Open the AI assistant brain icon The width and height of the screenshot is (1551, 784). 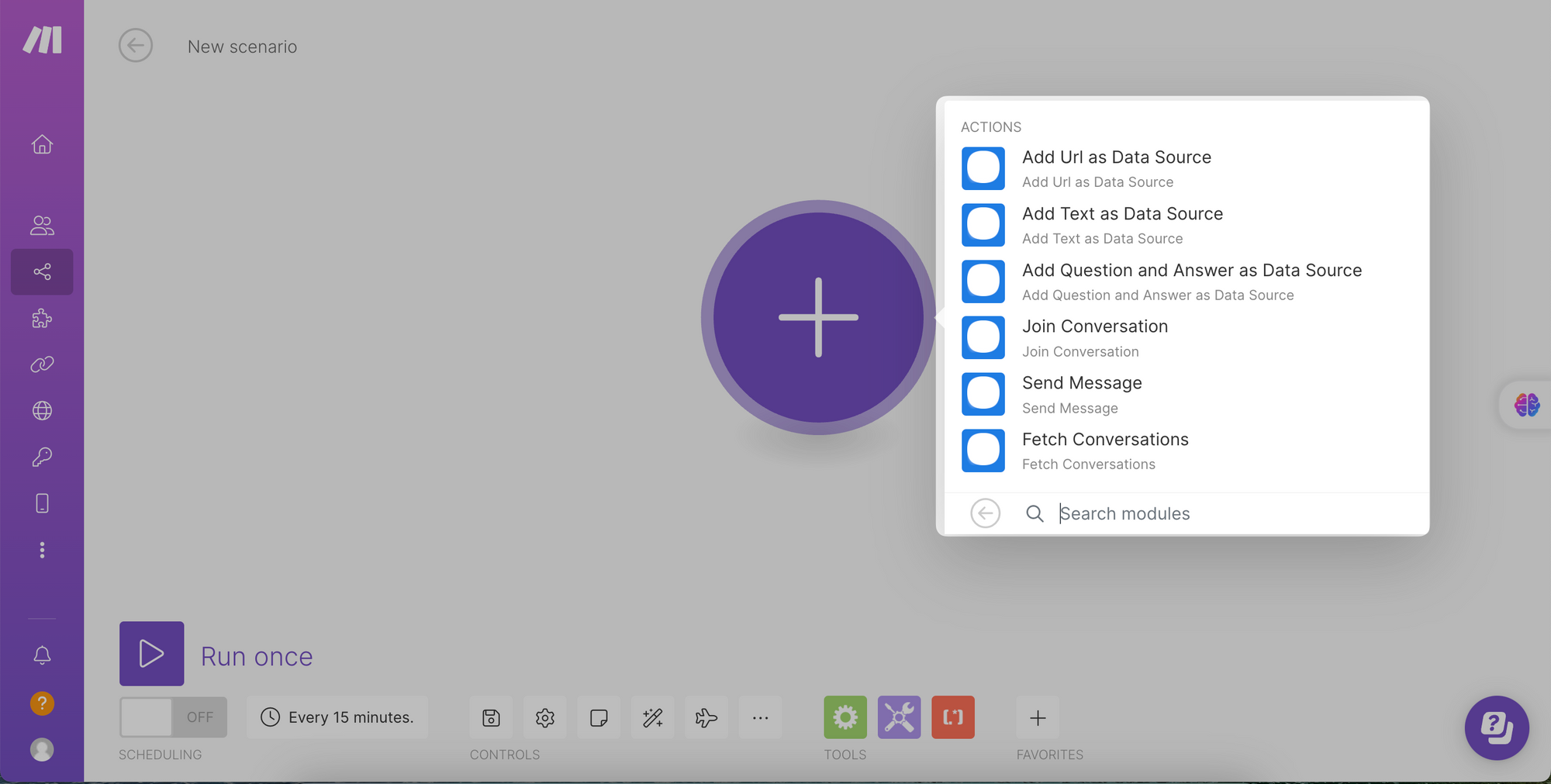[1527, 404]
